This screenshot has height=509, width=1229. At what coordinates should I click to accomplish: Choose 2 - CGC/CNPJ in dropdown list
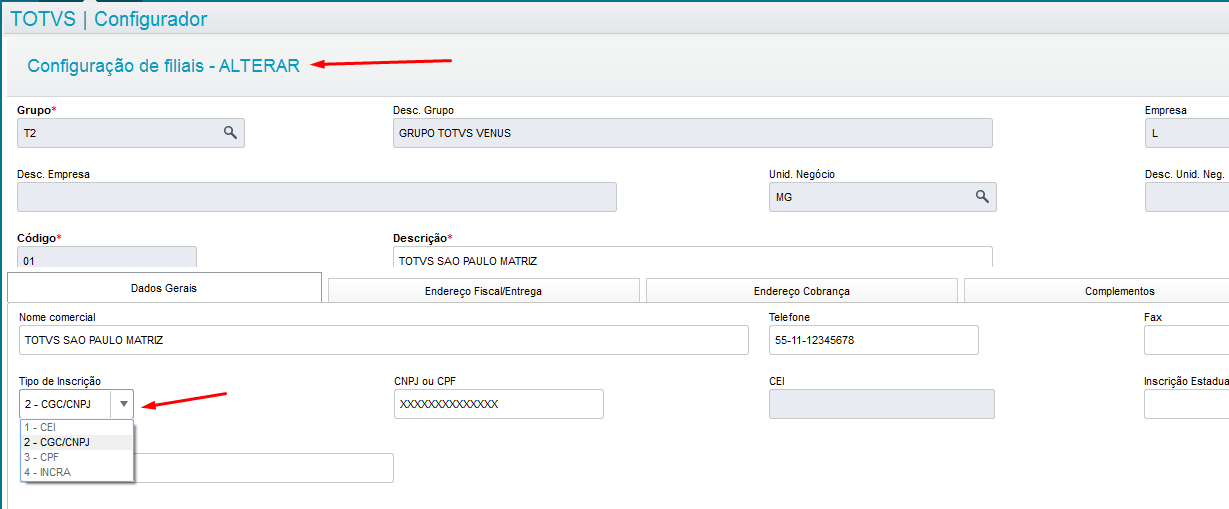(x=77, y=442)
